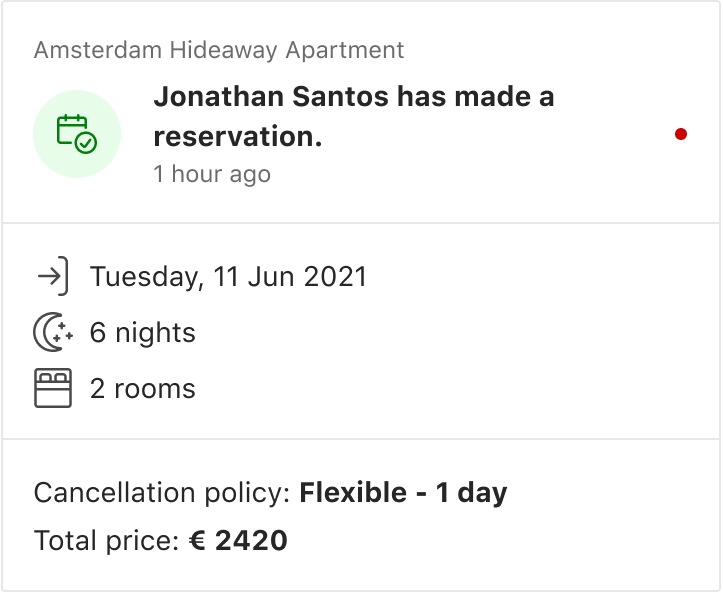
Task: Click the word "reservation." in the headline
Action: (x=238, y=136)
